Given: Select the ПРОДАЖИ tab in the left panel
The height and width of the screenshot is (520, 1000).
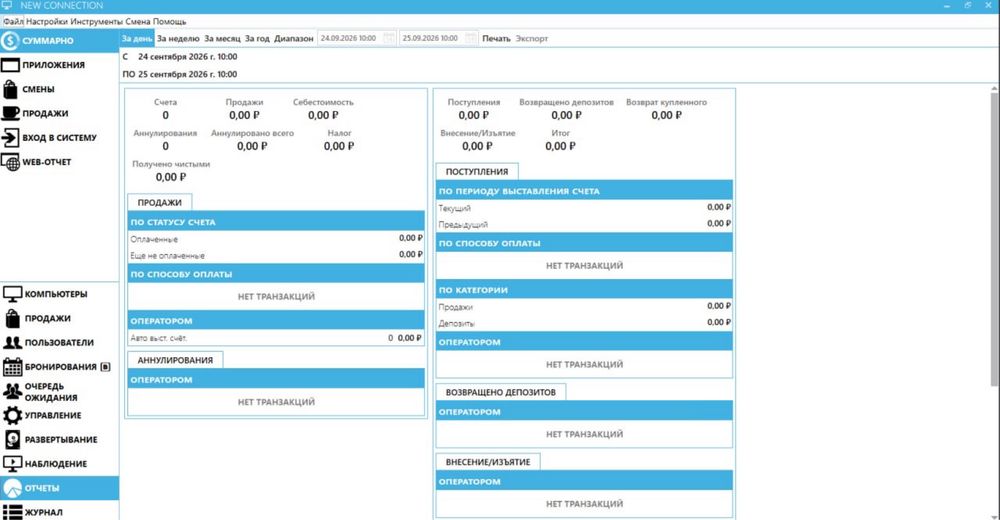Looking at the screenshot, I should tap(159, 202).
